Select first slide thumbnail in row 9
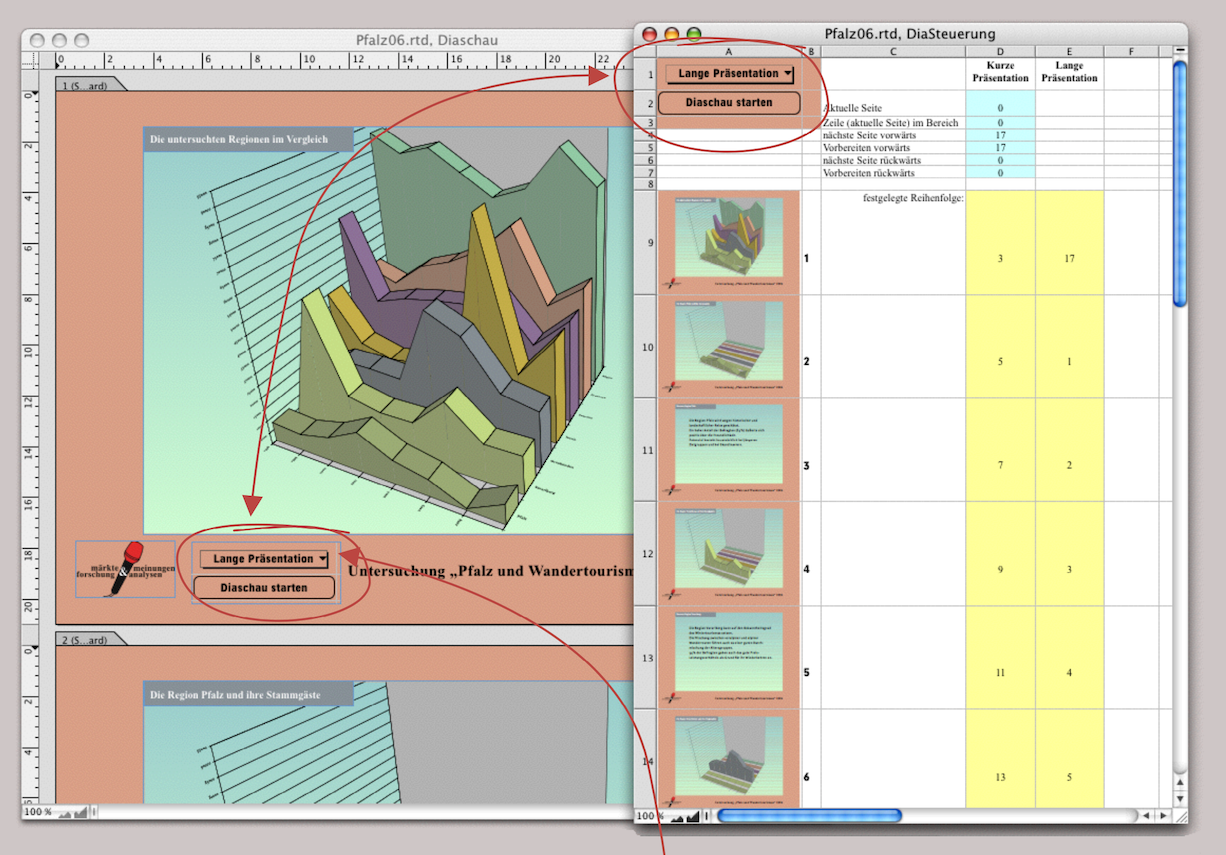Image resolution: width=1226 pixels, height=855 pixels. (728, 243)
